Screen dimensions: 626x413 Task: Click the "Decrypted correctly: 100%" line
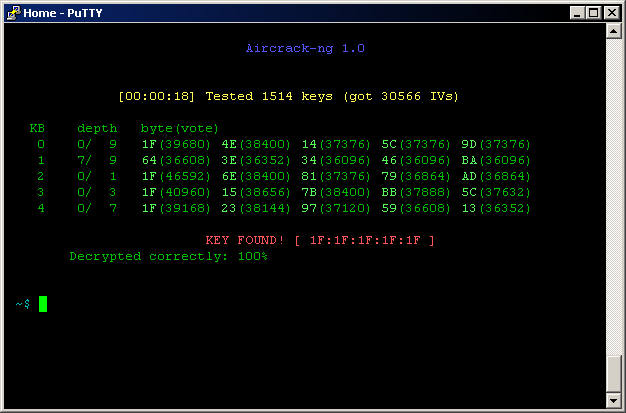168,256
